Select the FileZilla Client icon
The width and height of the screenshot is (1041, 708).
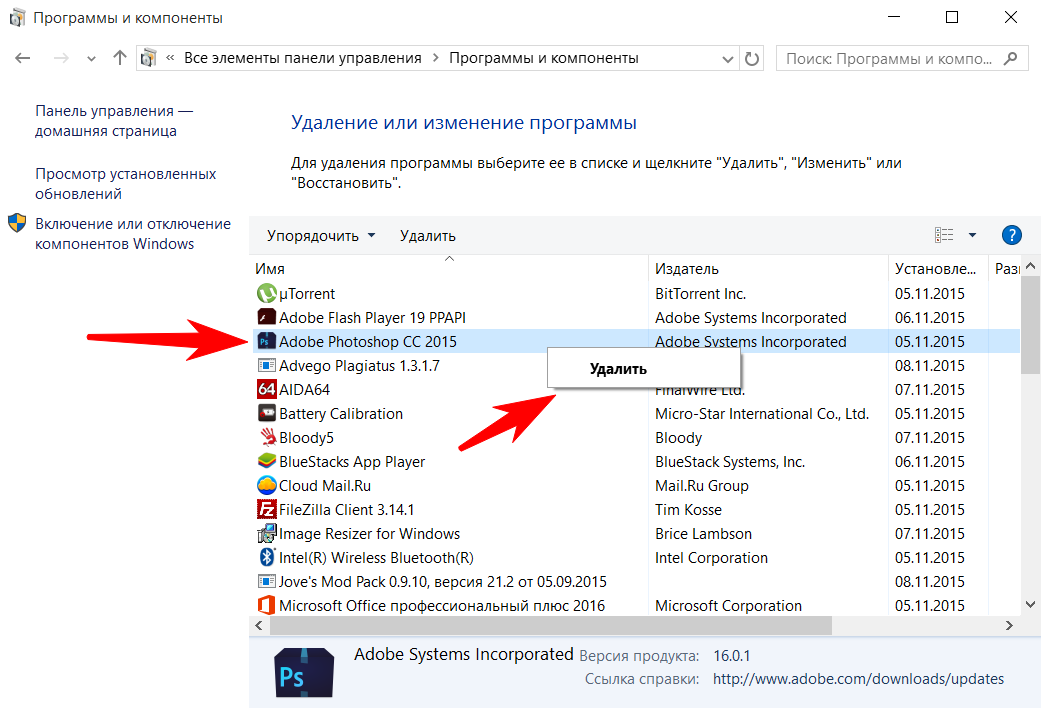[266, 510]
